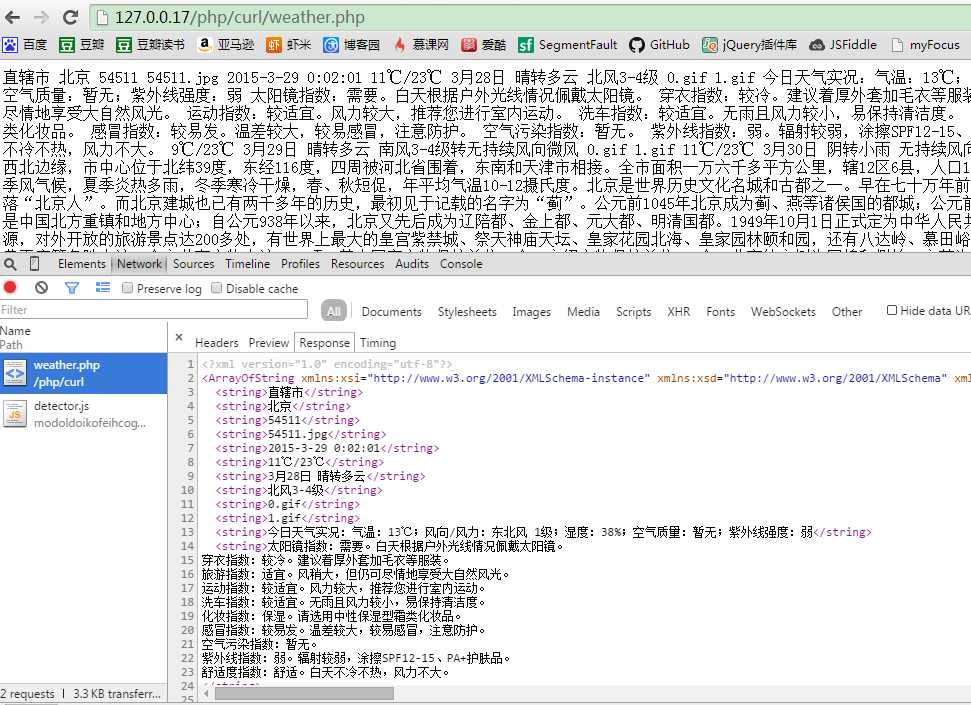This screenshot has height=705, width=971.
Task: Open the 豆瓣 bookmark
Action: (x=81, y=45)
